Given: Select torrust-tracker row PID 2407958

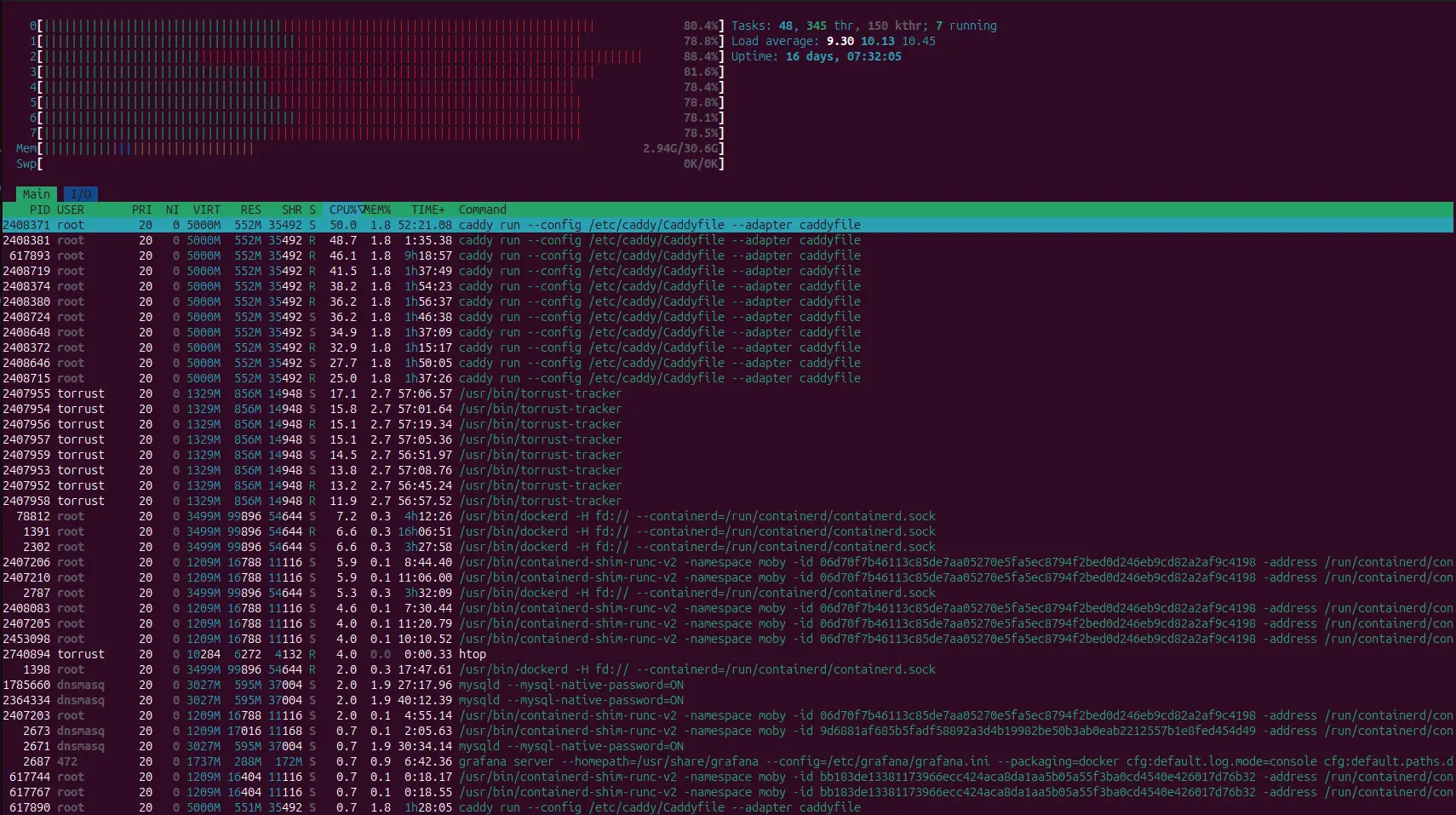Looking at the screenshot, I should pos(728,501).
